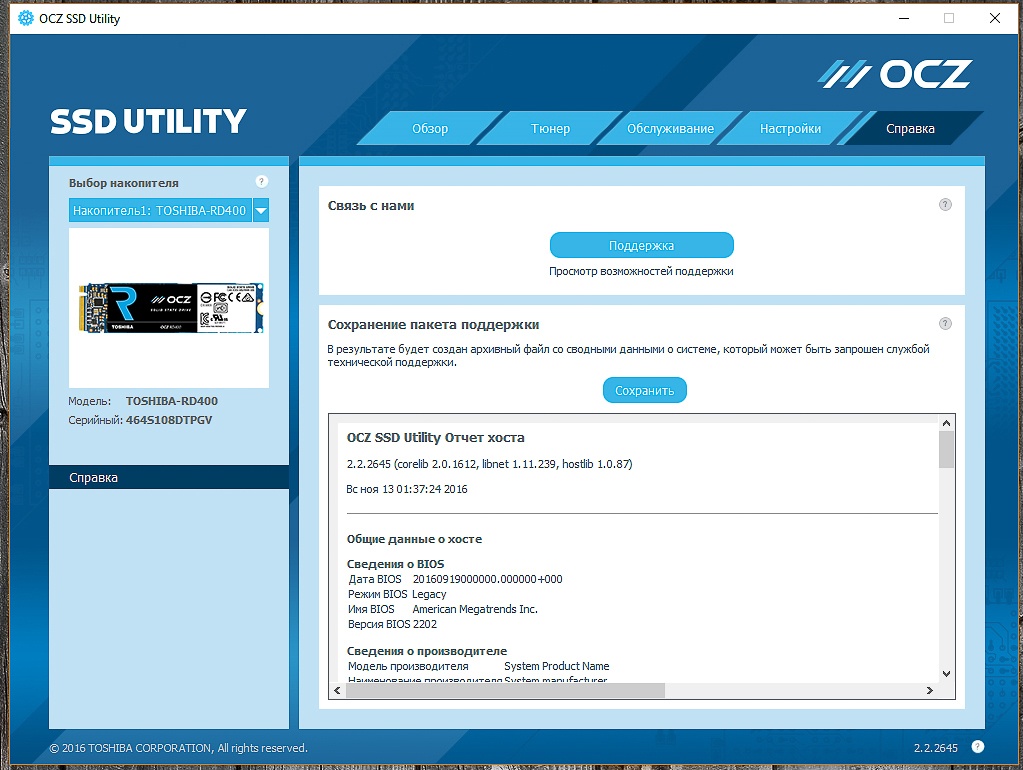Go to the Настройки tab
This screenshot has height=770, width=1023.
click(790, 129)
